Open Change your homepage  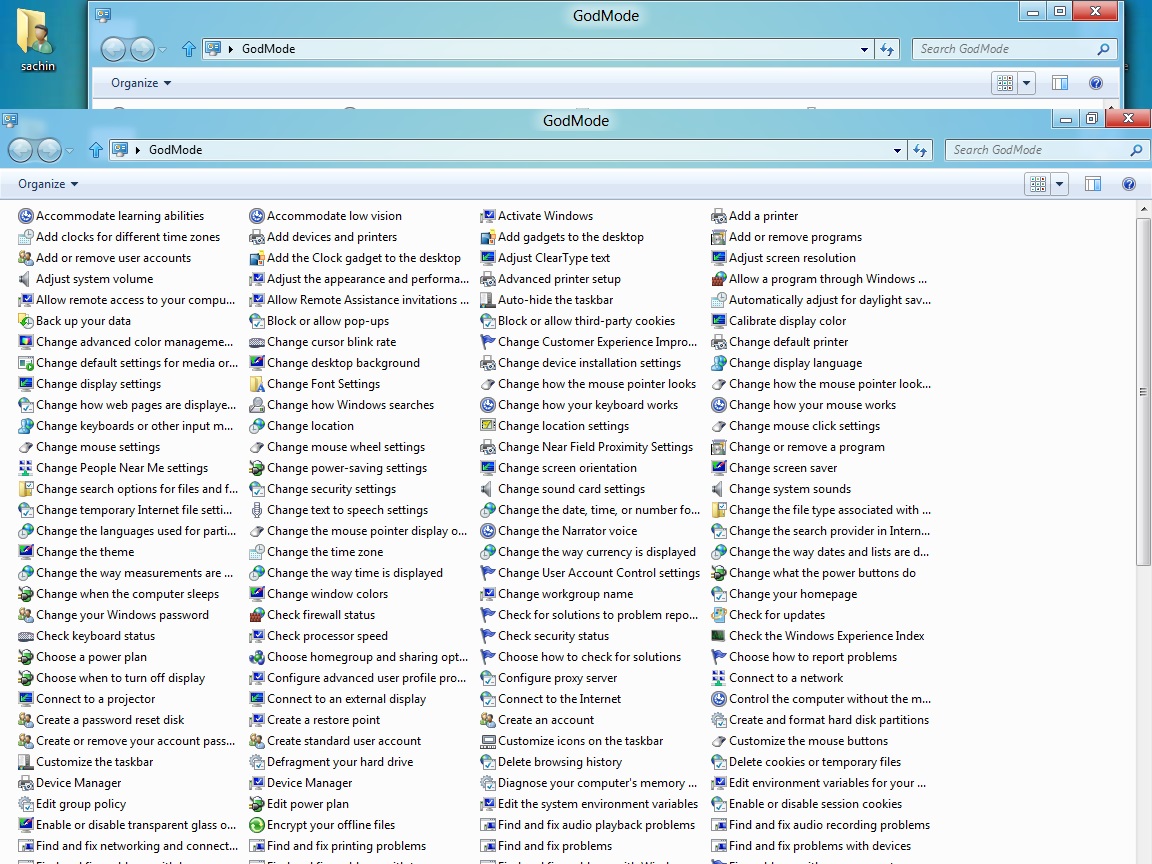click(x=793, y=594)
